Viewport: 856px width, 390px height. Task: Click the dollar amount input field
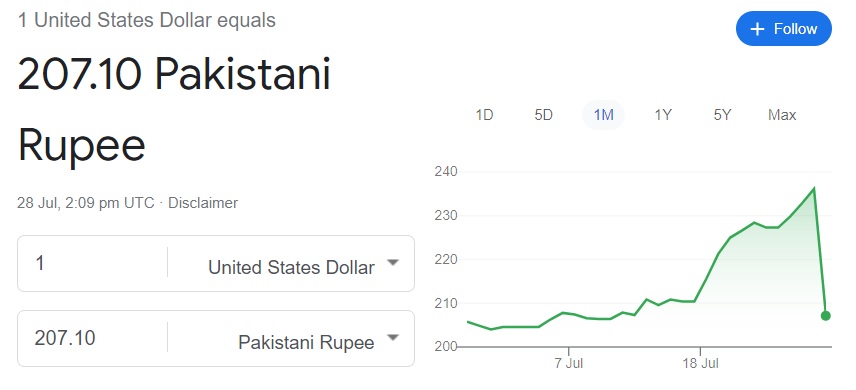93,263
